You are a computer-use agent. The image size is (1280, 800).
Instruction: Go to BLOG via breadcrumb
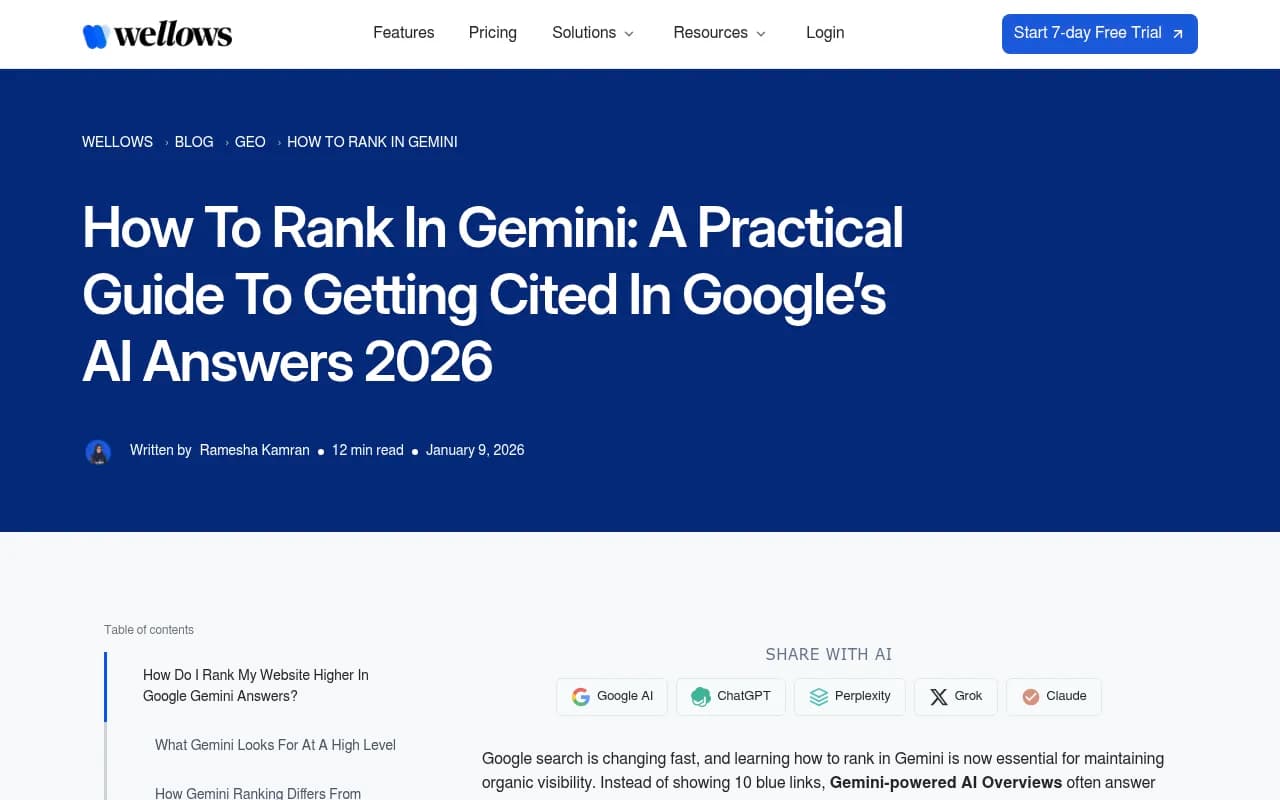tap(193, 142)
